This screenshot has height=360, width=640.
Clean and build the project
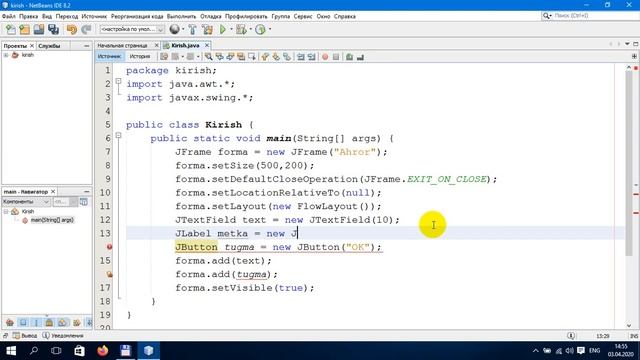[x=207, y=29]
